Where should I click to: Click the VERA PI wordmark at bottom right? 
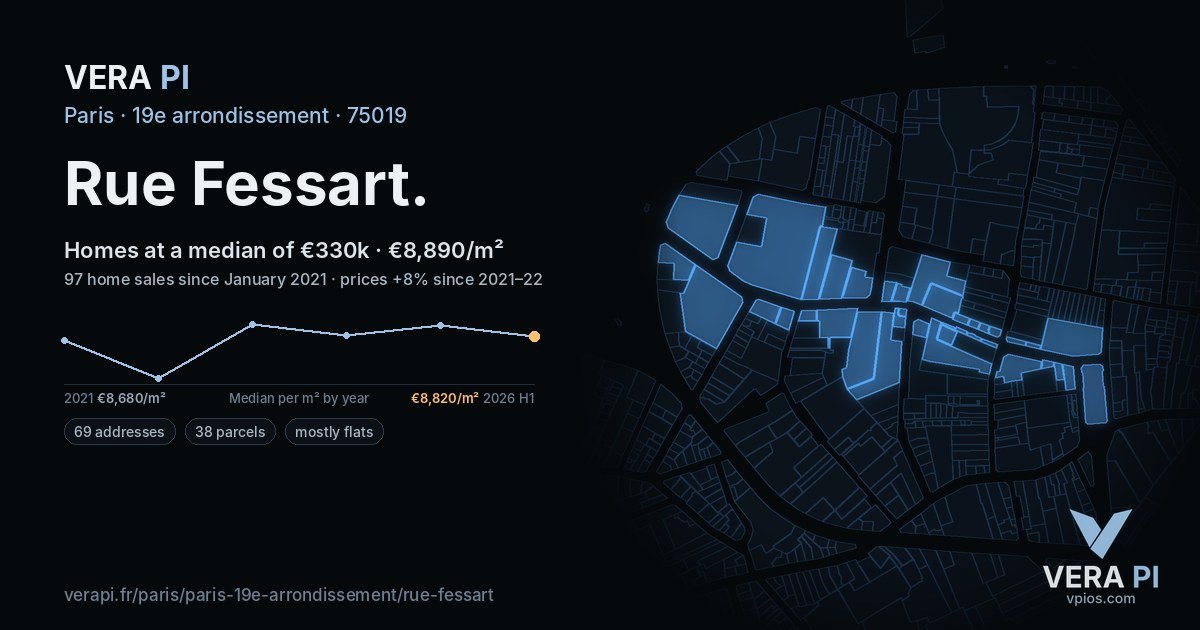(1100, 576)
